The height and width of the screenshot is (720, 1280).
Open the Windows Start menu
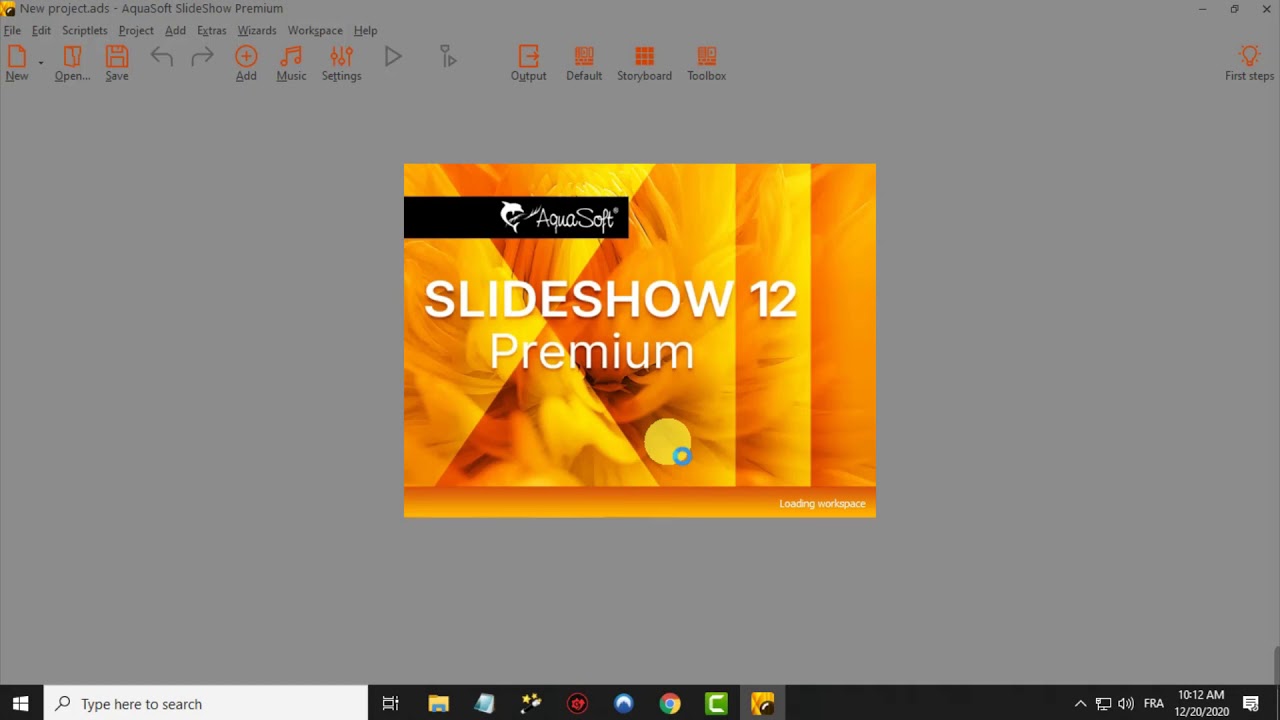click(20, 704)
